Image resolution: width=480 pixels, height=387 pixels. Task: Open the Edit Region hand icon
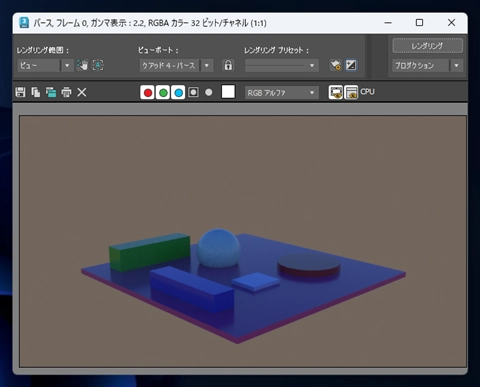pyautogui.click(x=82, y=65)
